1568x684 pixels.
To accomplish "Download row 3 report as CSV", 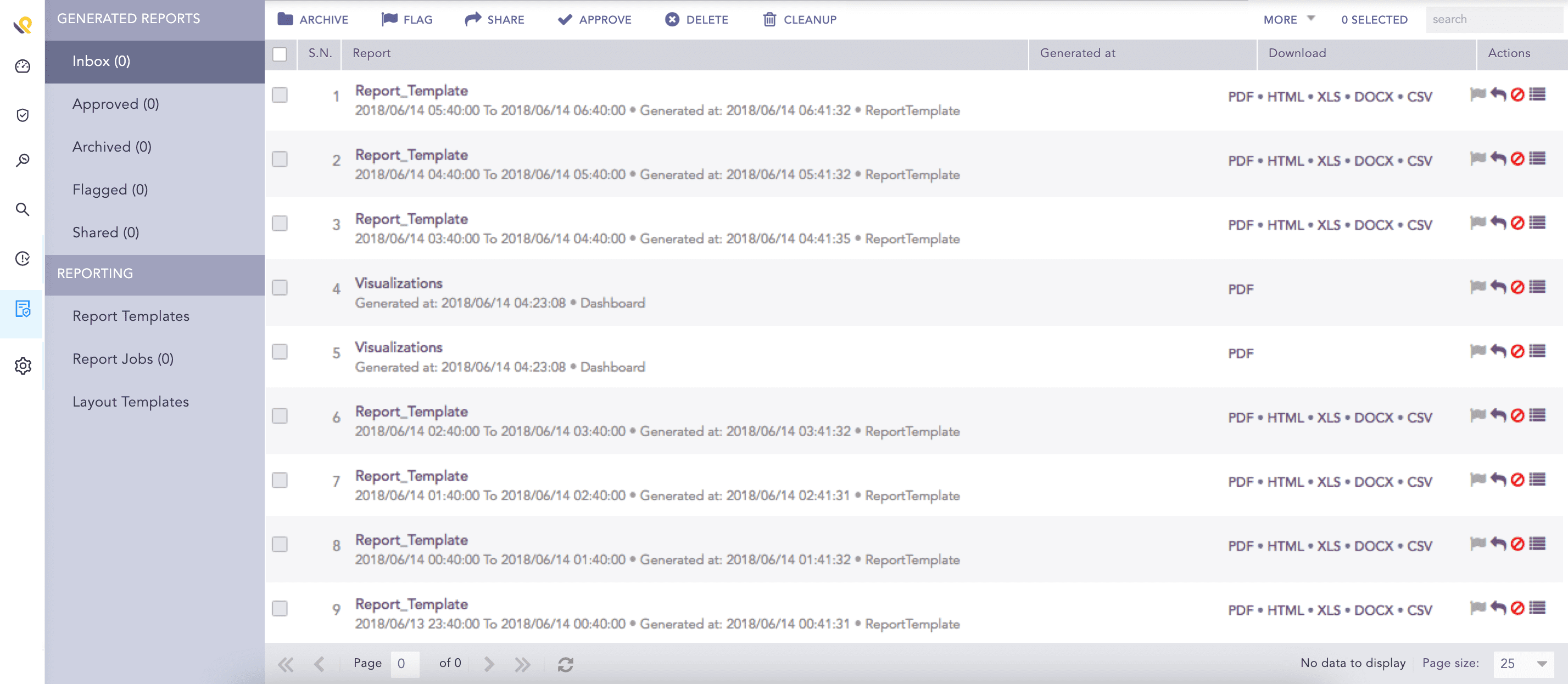I will pos(1421,225).
